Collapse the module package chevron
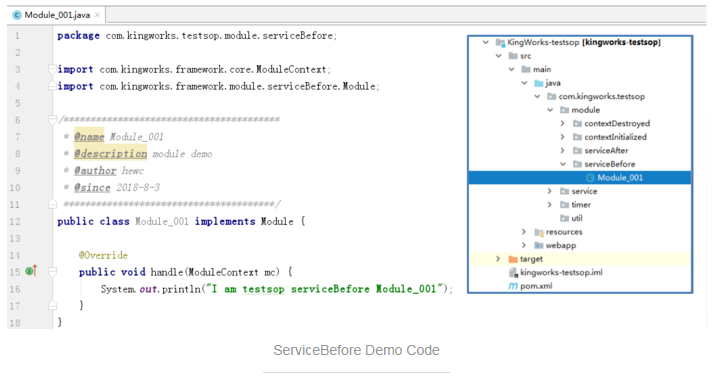Image resolution: width=719 pixels, height=378 pixels. coord(550,110)
